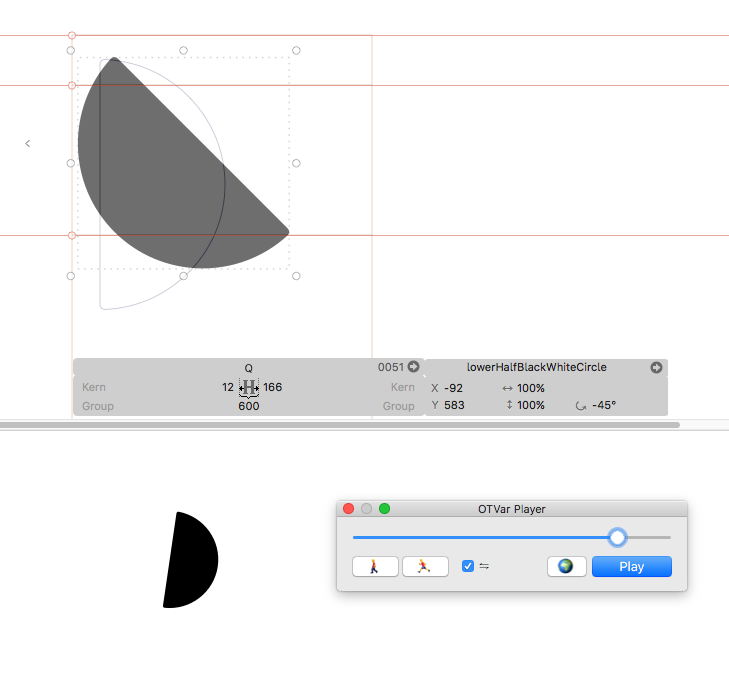Click the X position field showing -92
Viewport: 729px width, 682px height.
[x=453, y=388]
